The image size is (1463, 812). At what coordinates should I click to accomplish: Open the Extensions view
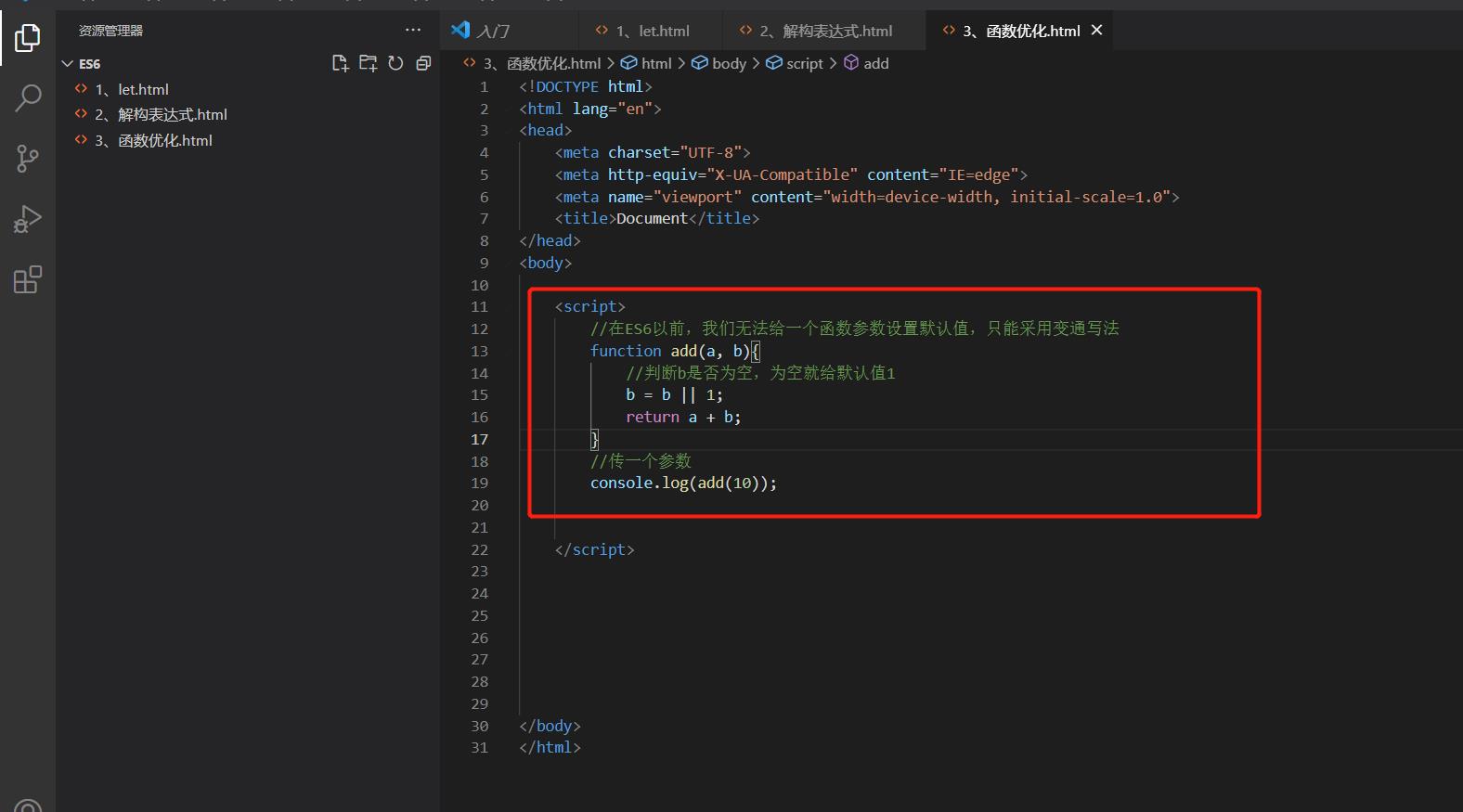(x=28, y=279)
